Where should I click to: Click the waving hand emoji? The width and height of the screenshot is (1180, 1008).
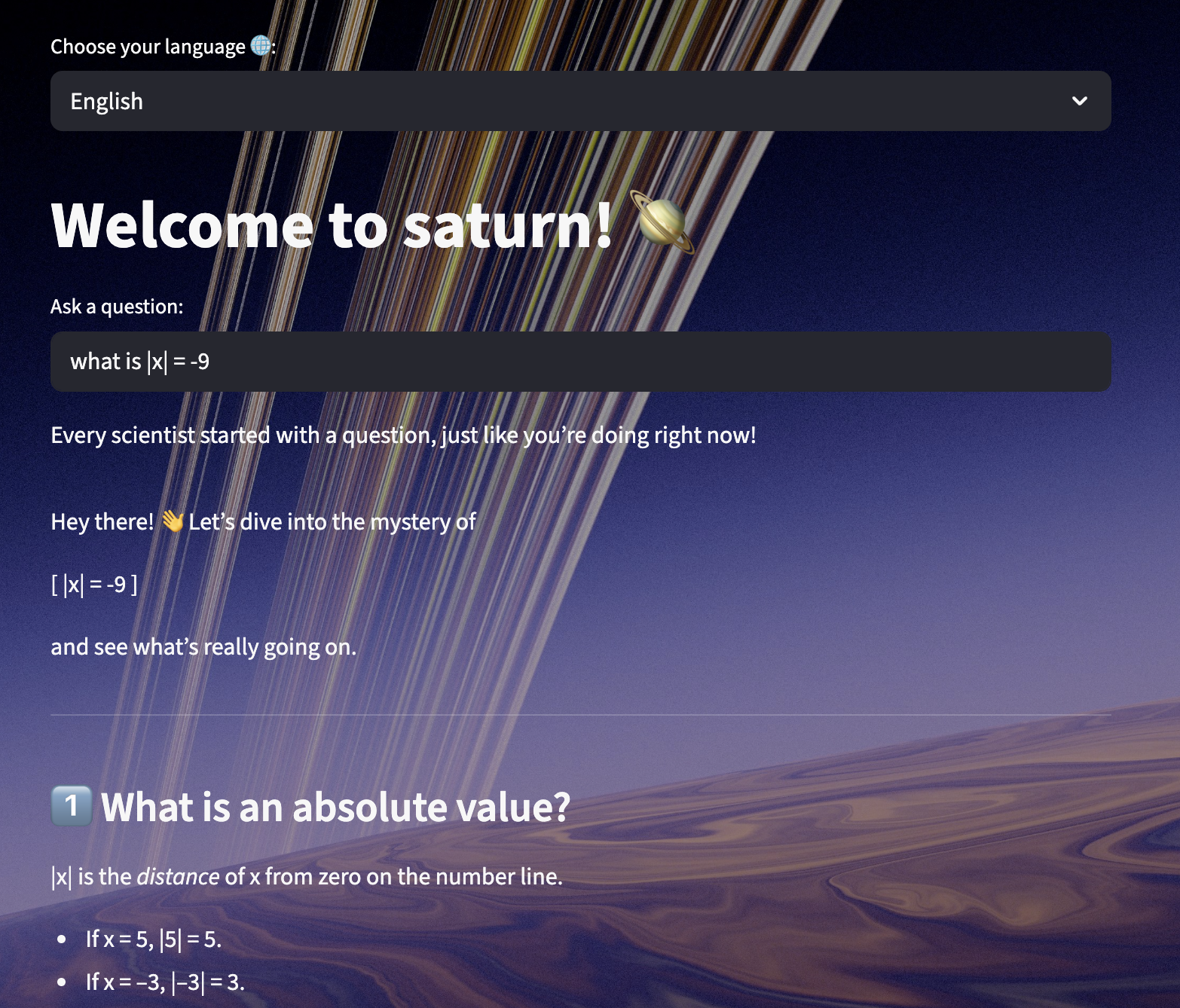(173, 521)
